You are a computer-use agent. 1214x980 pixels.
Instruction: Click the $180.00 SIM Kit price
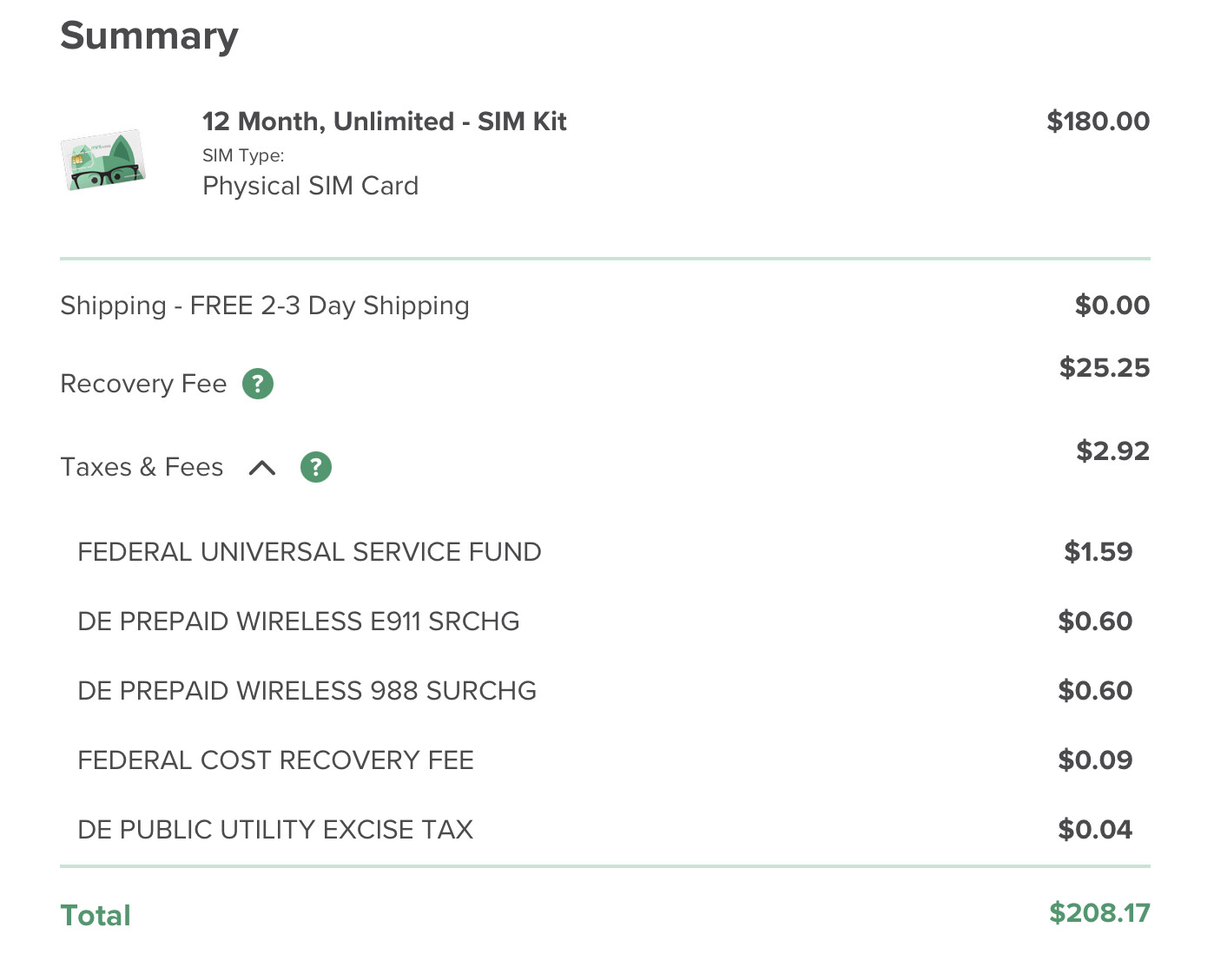pyautogui.click(x=1098, y=122)
